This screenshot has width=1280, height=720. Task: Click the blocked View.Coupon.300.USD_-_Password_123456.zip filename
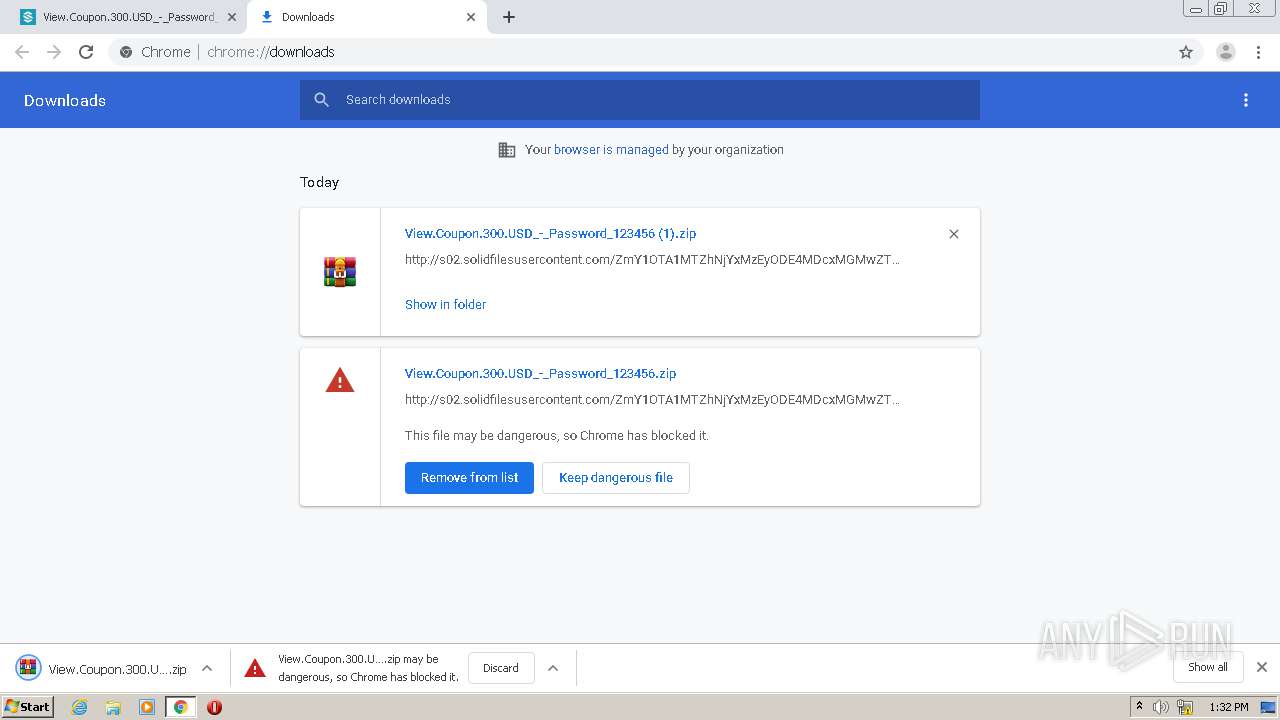540,373
